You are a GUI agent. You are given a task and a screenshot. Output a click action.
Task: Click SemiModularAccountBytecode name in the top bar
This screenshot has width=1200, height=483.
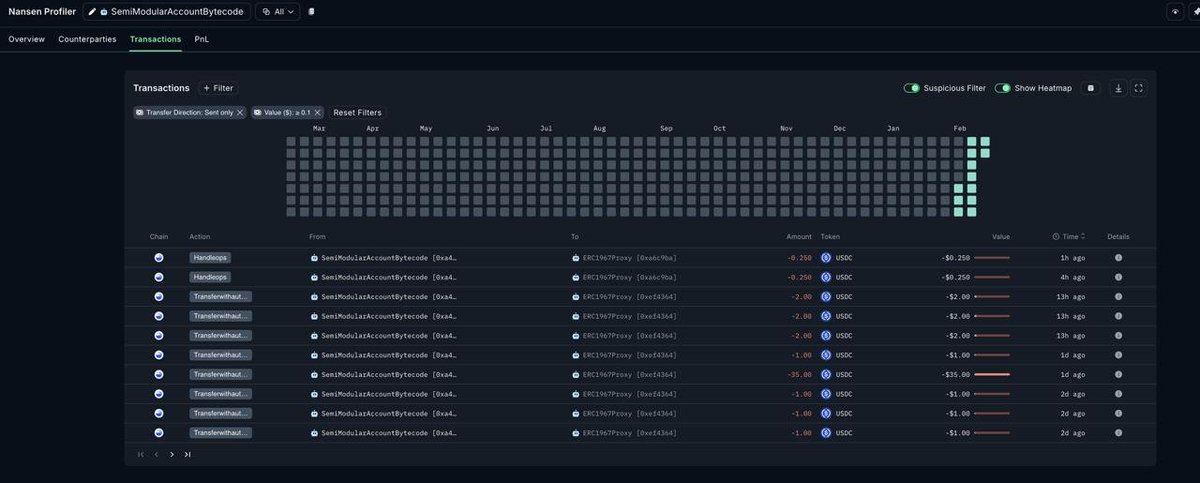coord(178,12)
